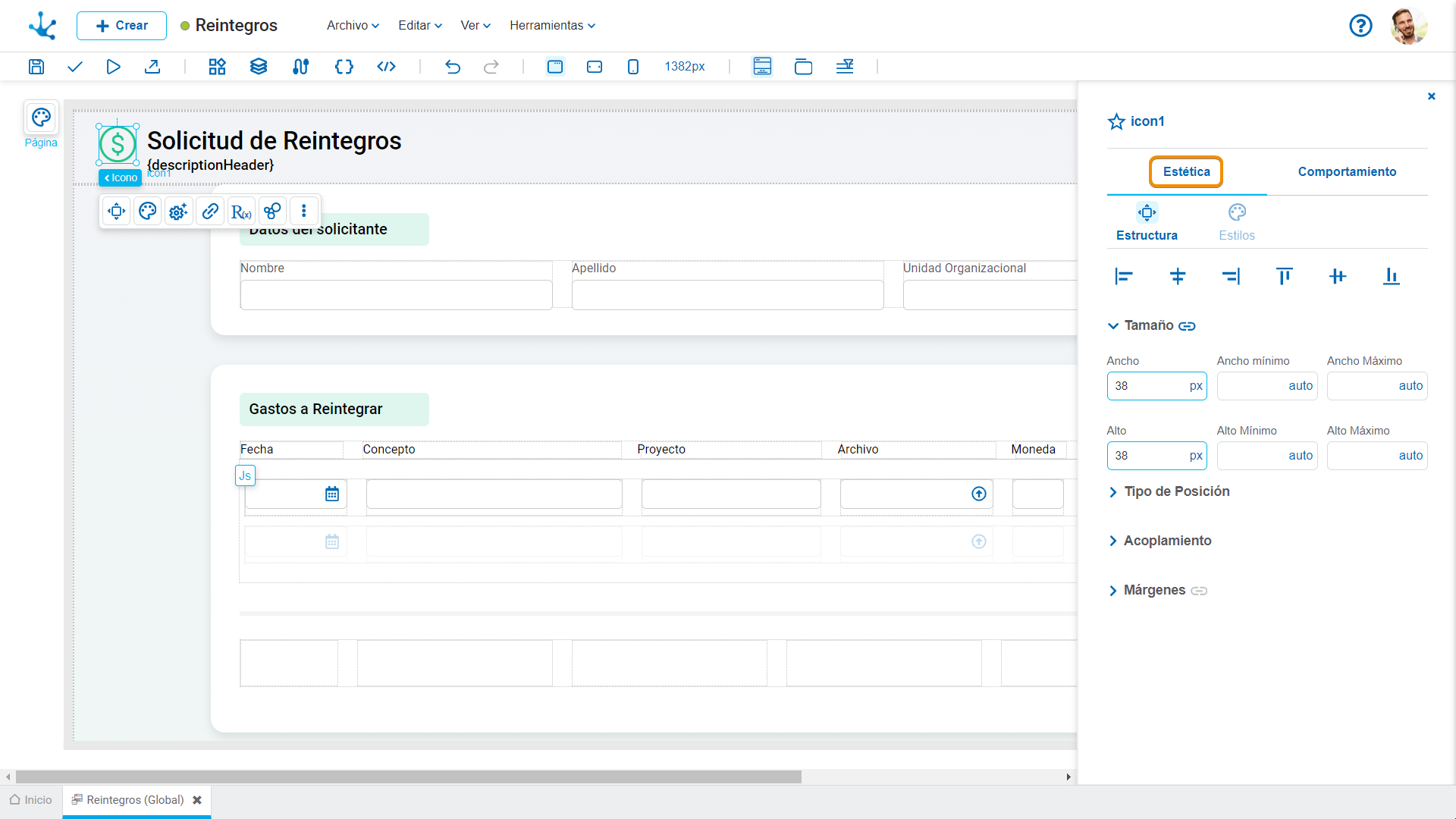Switch to tablet viewport preview
Screen dimensions: 1456x819
[595, 67]
